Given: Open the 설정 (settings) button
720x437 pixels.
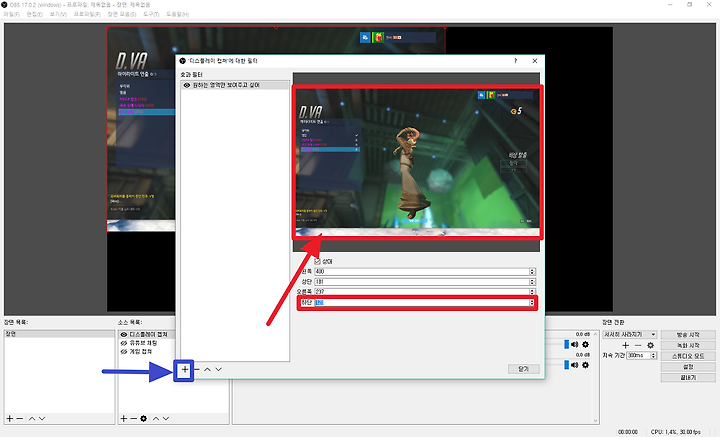Looking at the screenshot, I should (688, 367).
